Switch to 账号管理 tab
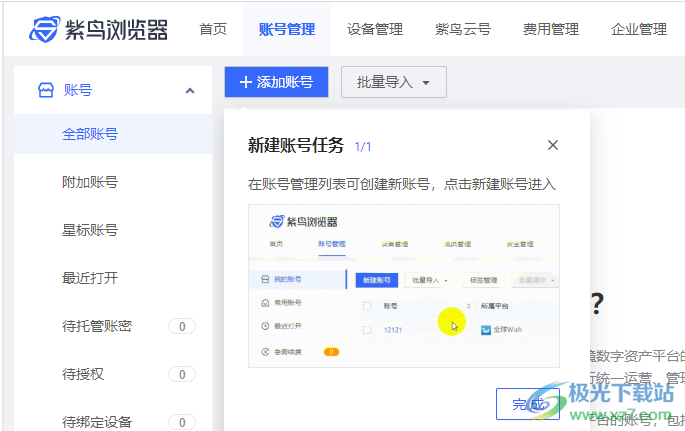 click(287, 29)
